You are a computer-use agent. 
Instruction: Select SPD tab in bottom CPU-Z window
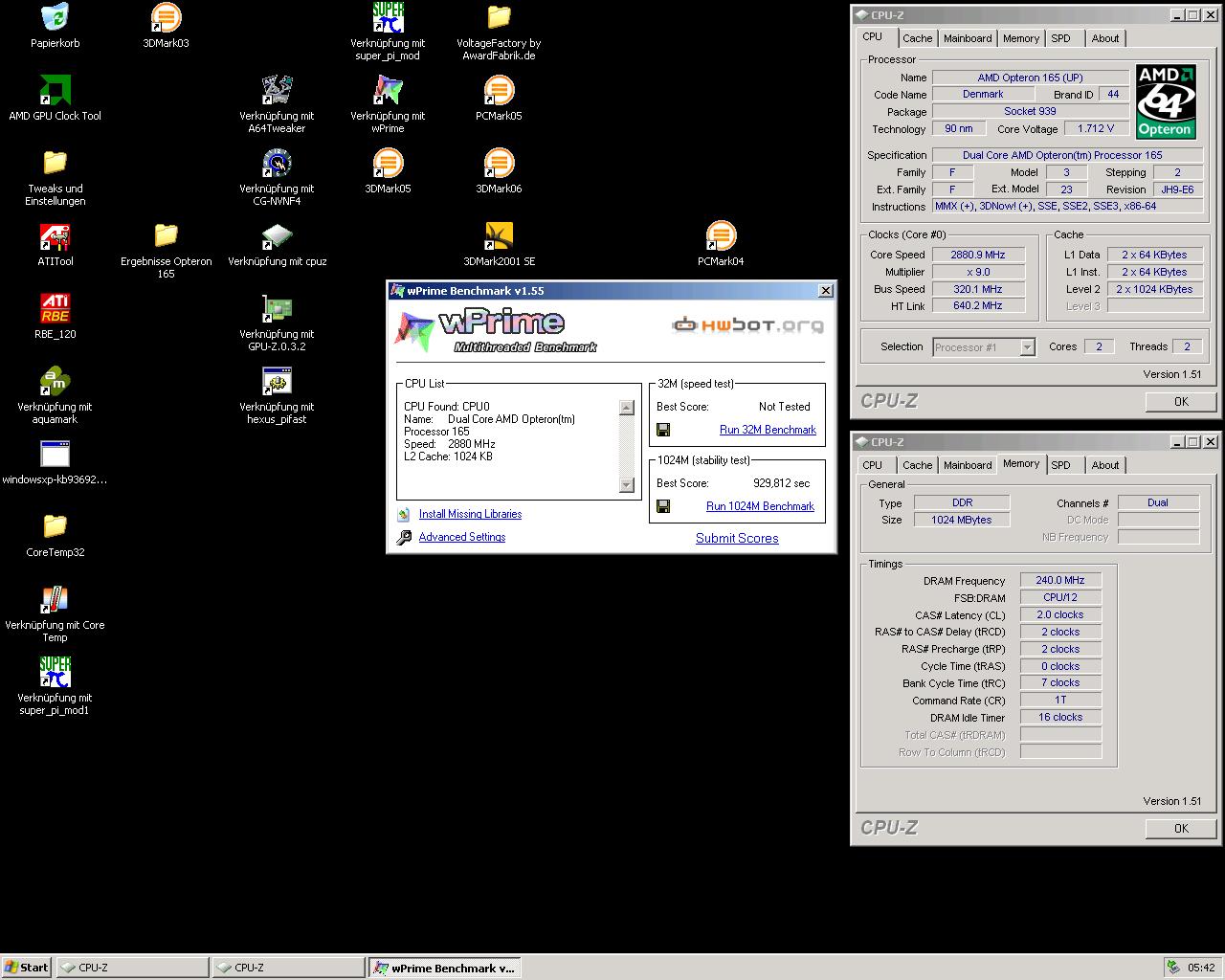(x=1060, y=465)
